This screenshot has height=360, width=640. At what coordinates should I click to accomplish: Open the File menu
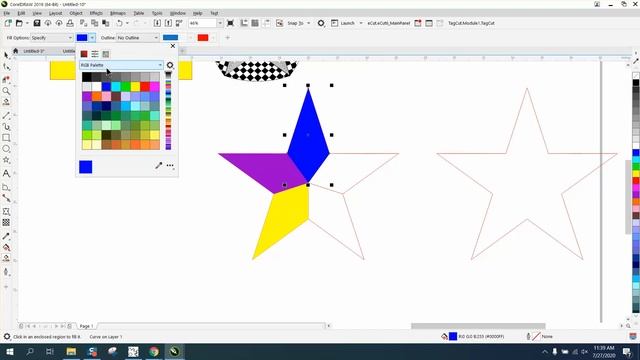[7, 13]
